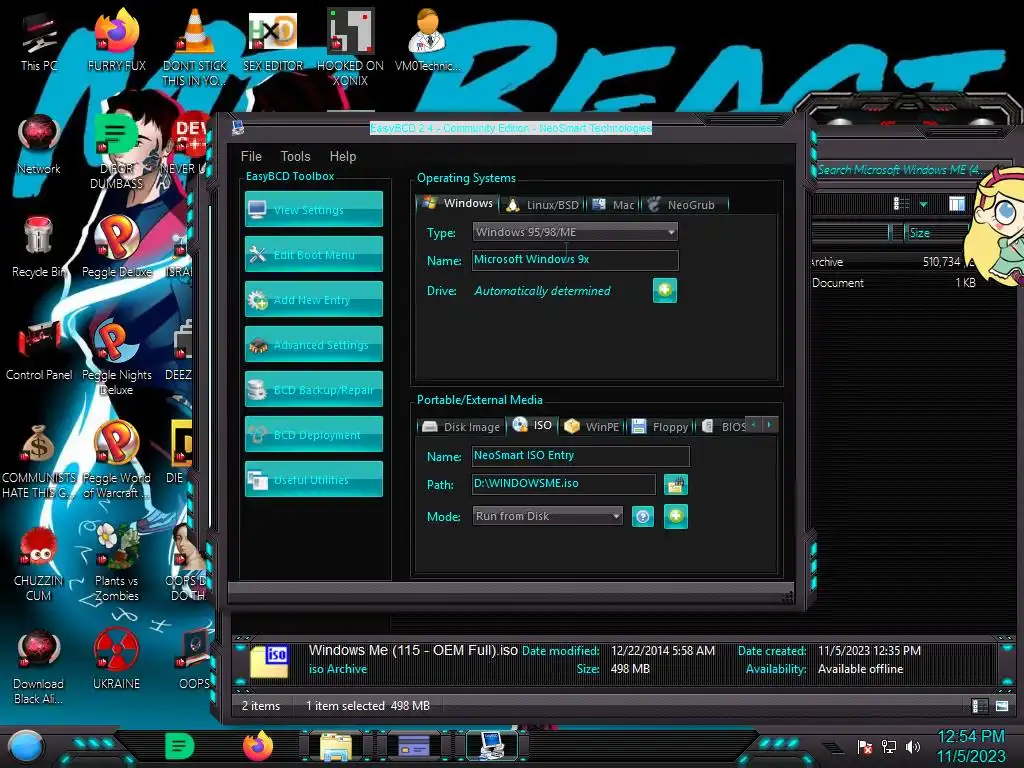Open File Explorer from the taskbar
1024x768 pixels.
[336, 746]
